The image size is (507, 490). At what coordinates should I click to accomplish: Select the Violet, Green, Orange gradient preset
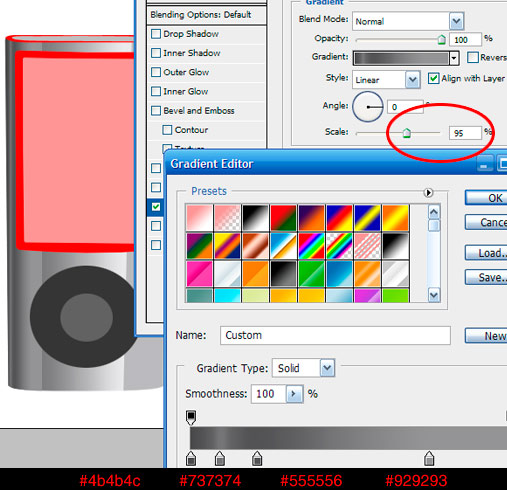click(199, 246)
